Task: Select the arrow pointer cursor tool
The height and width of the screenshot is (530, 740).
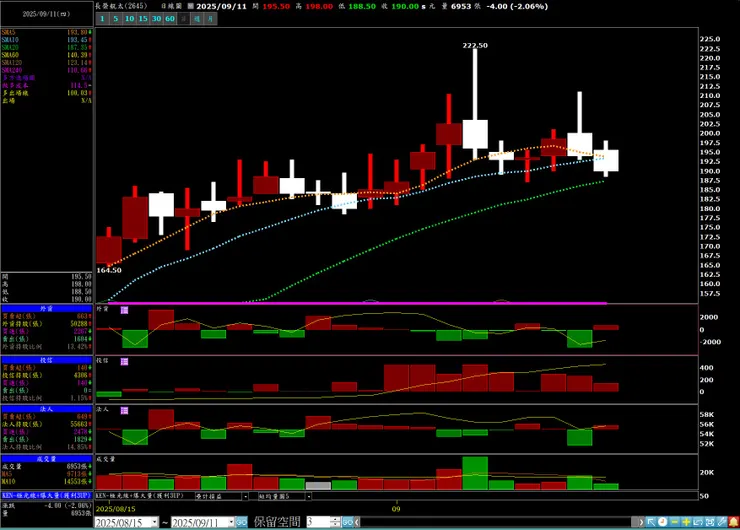Action: 651,522
